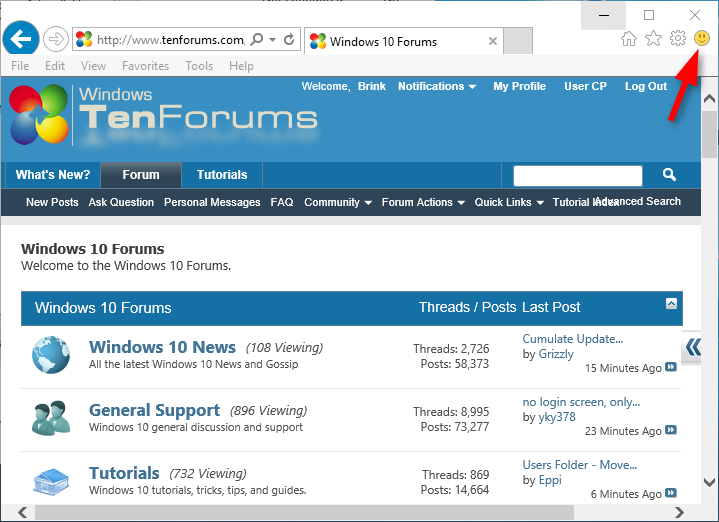Click the globe icon for Windows 10 News

tap(51, 355)
